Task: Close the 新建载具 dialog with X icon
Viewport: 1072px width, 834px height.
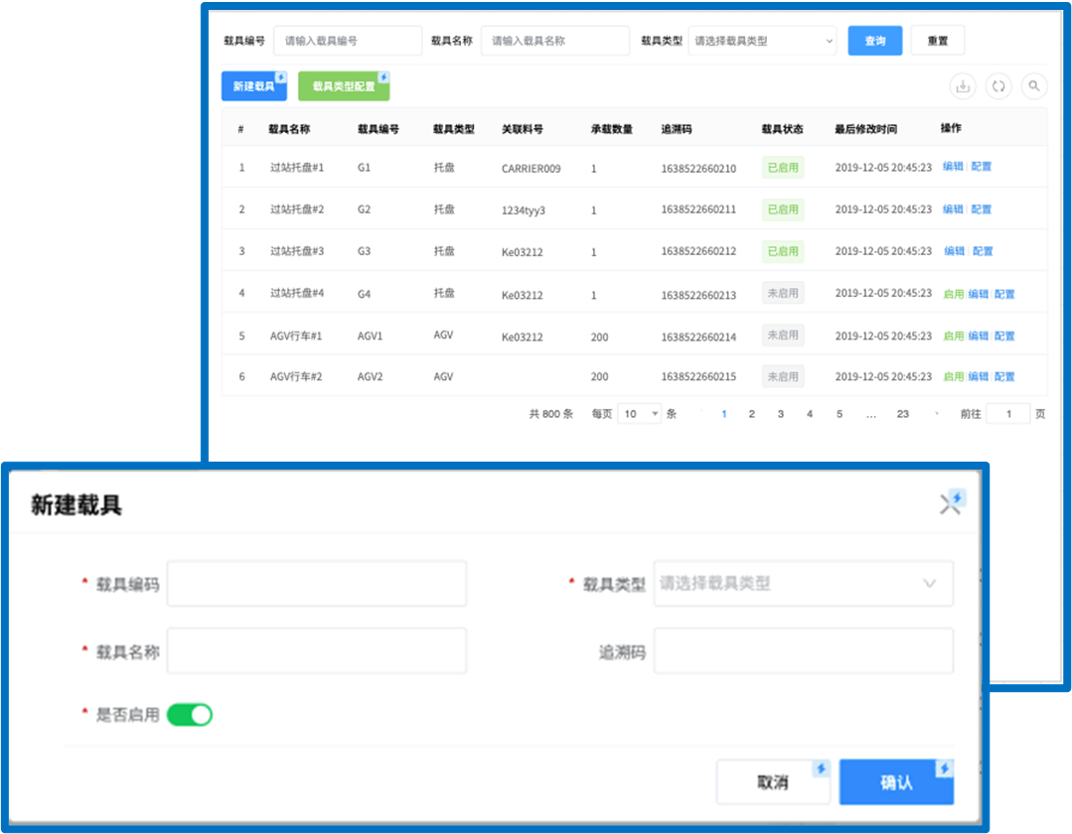Action: click(949, 505)
